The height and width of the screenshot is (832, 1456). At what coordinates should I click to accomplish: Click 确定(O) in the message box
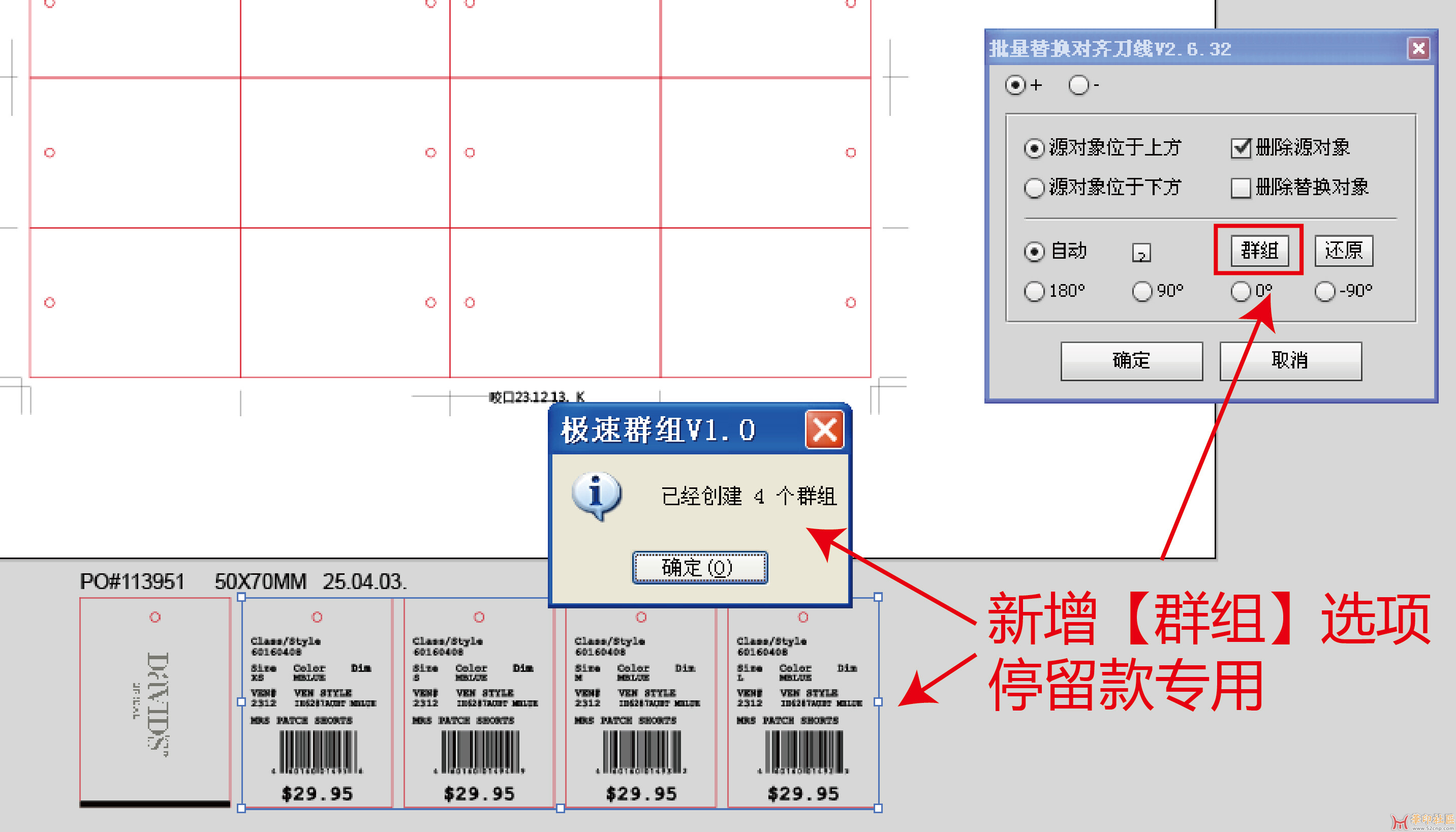tap(699, 567)
